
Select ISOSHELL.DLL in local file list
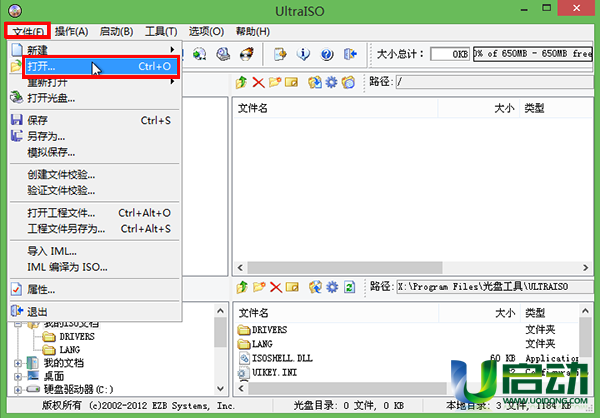276,358
